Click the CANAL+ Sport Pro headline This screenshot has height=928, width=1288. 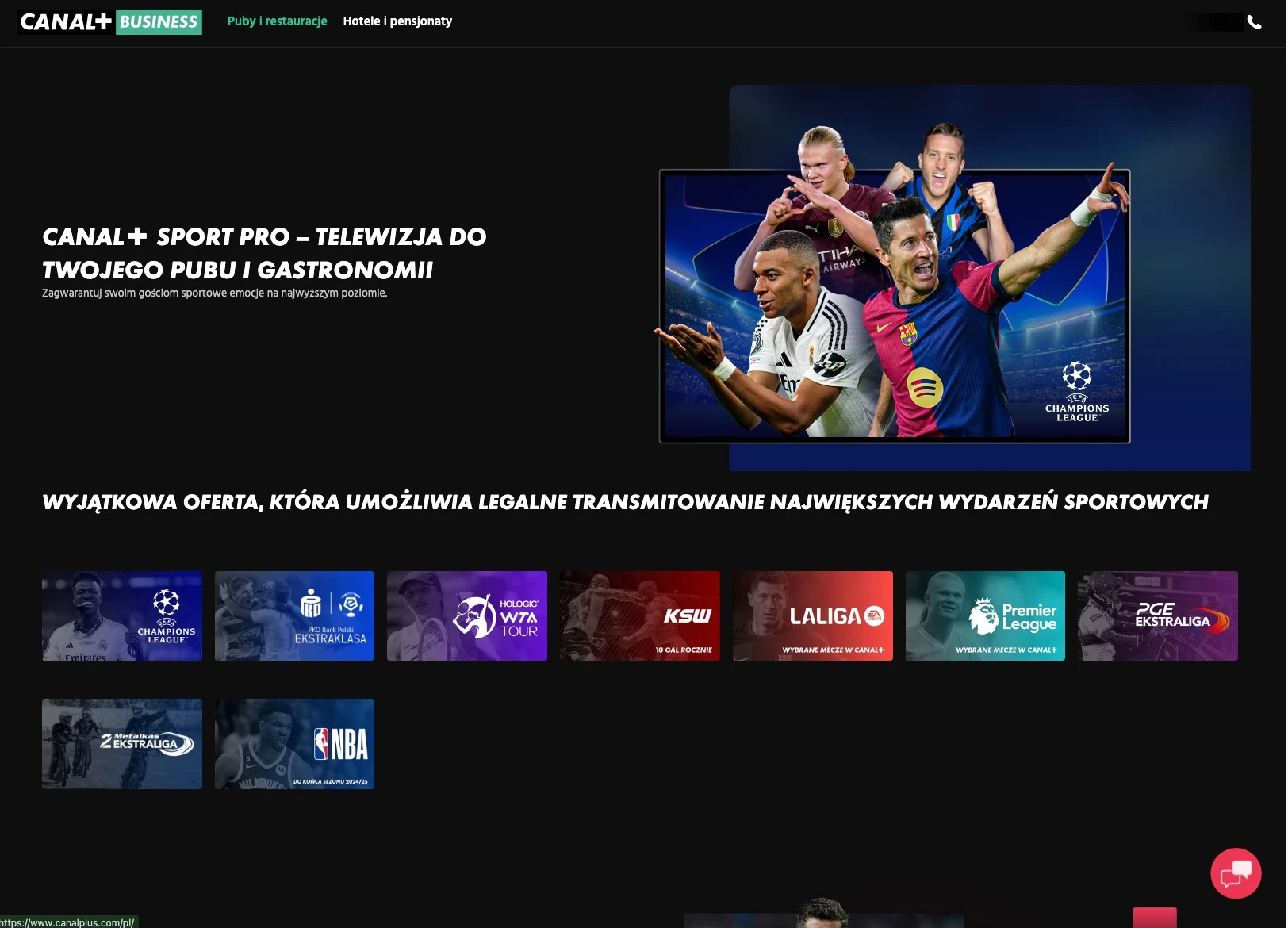click(264, 253)
